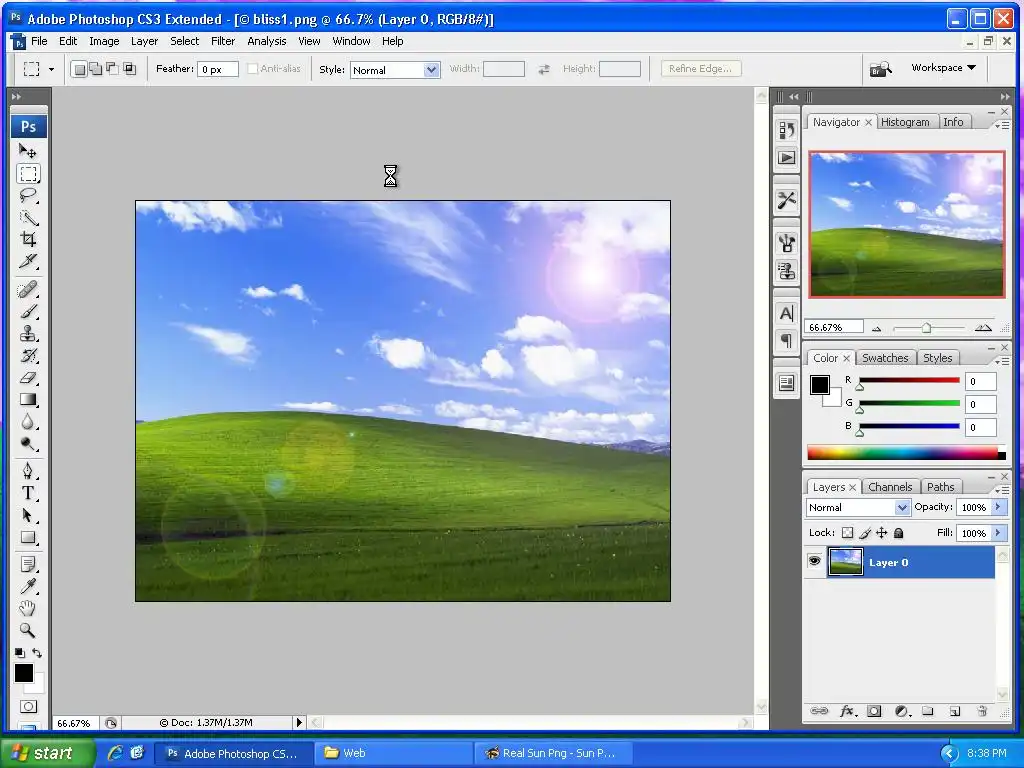Add a layer style (fx)
This screenshot has width=1024, height=768.
(847, 711)
